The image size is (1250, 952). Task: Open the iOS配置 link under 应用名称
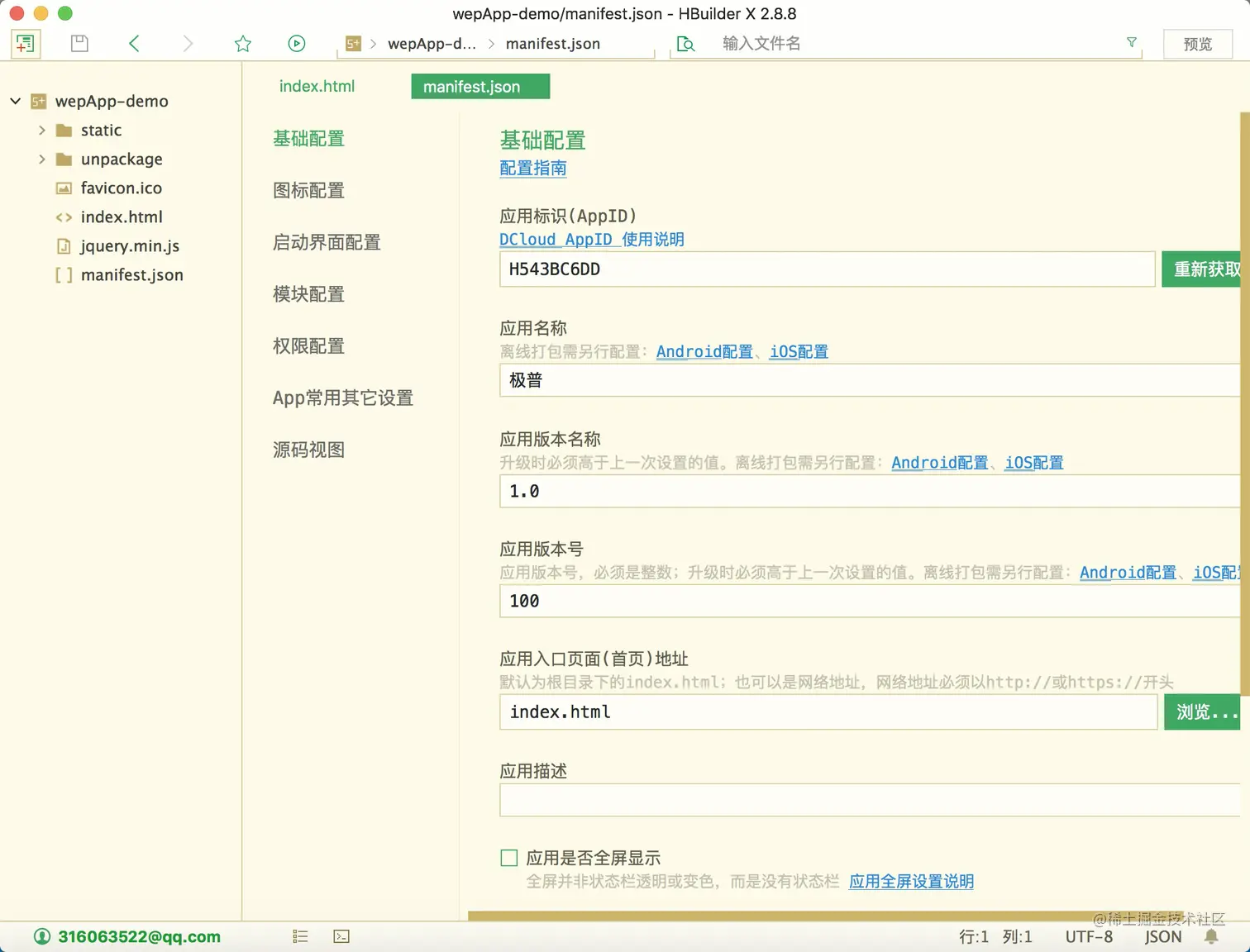click(x=799, y=352)
